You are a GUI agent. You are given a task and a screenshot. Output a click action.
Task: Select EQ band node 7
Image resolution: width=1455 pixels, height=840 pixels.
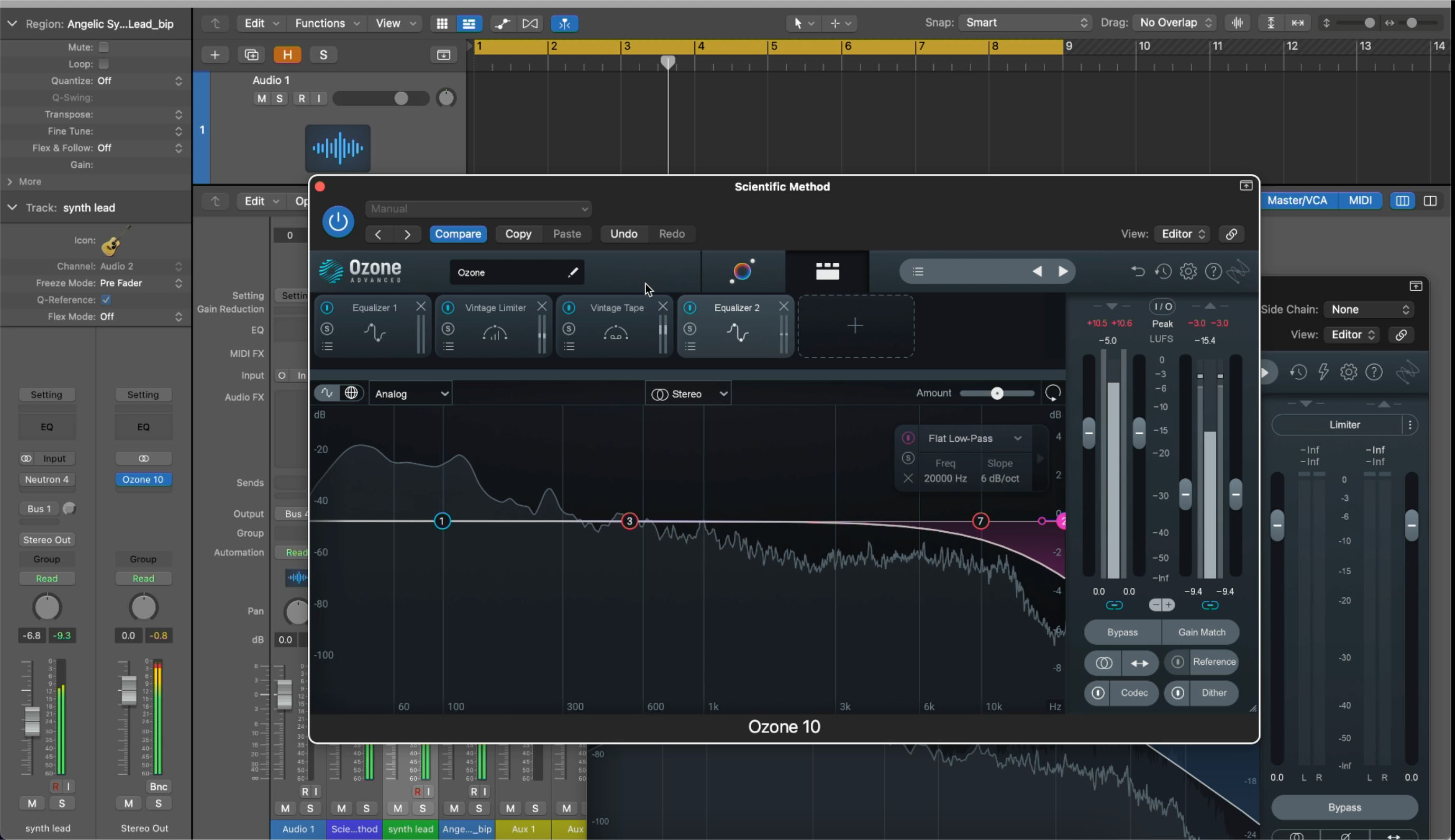980,521
